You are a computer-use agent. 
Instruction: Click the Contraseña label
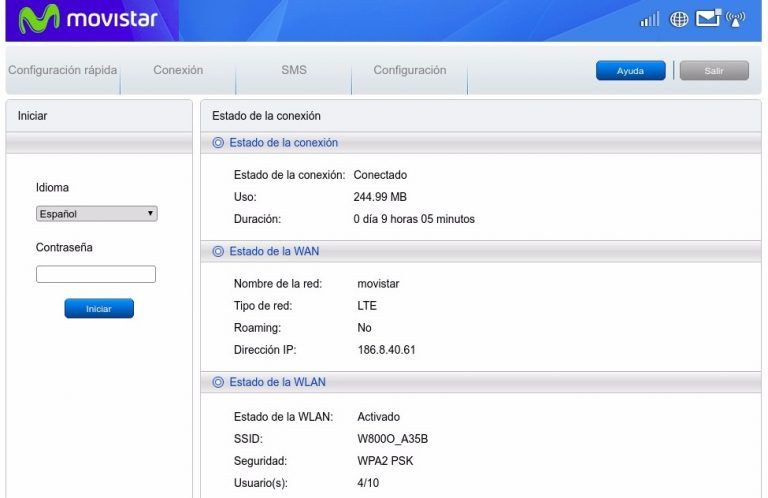tap(64, 247)
